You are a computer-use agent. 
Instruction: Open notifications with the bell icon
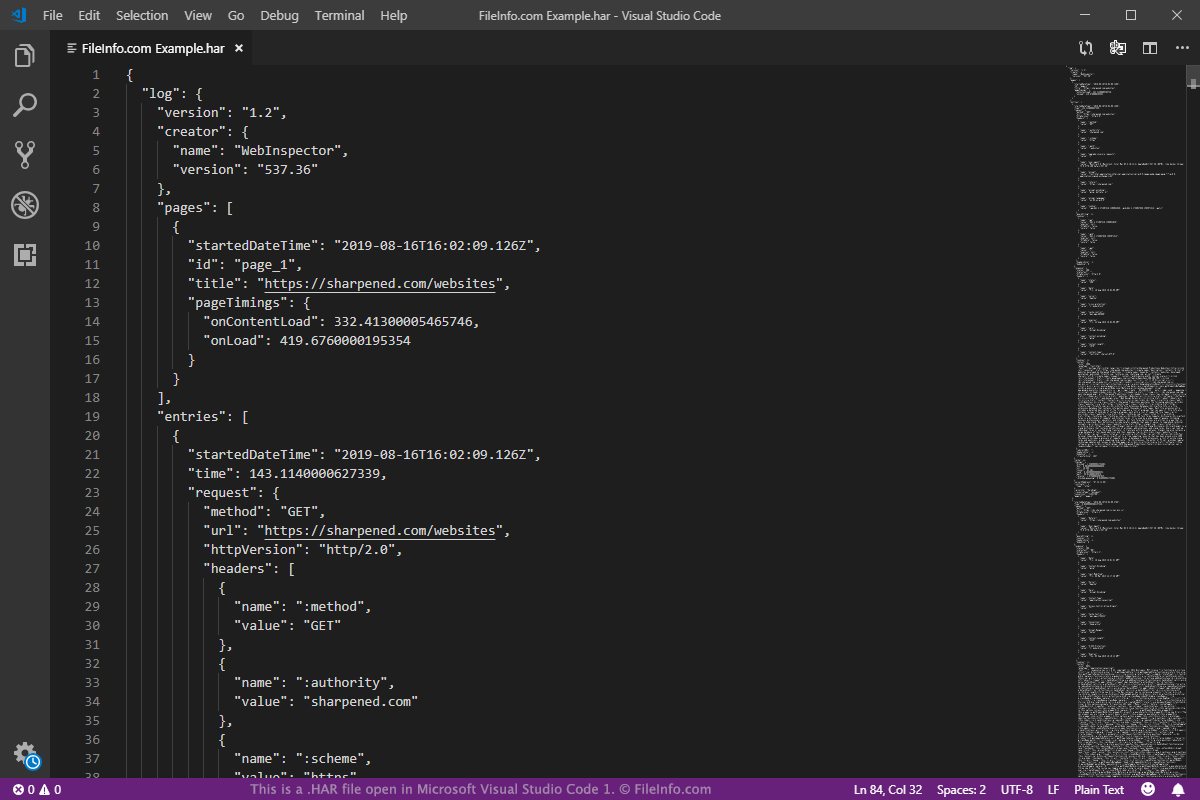(1178, 790)
